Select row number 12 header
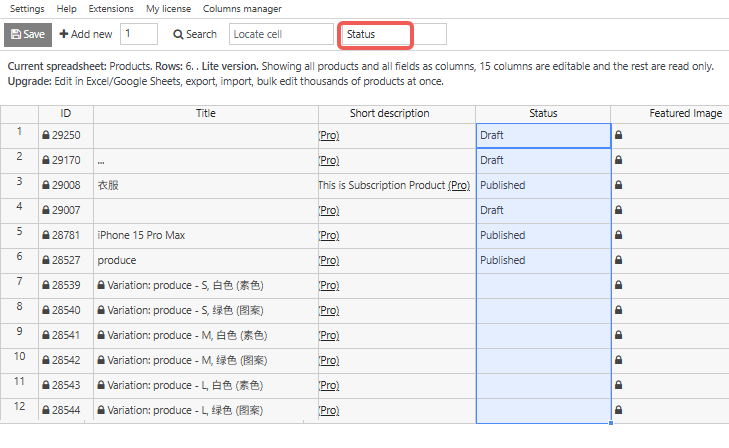Screen dimensions: 729x448 pyautogui.click(x=19, y=406)
